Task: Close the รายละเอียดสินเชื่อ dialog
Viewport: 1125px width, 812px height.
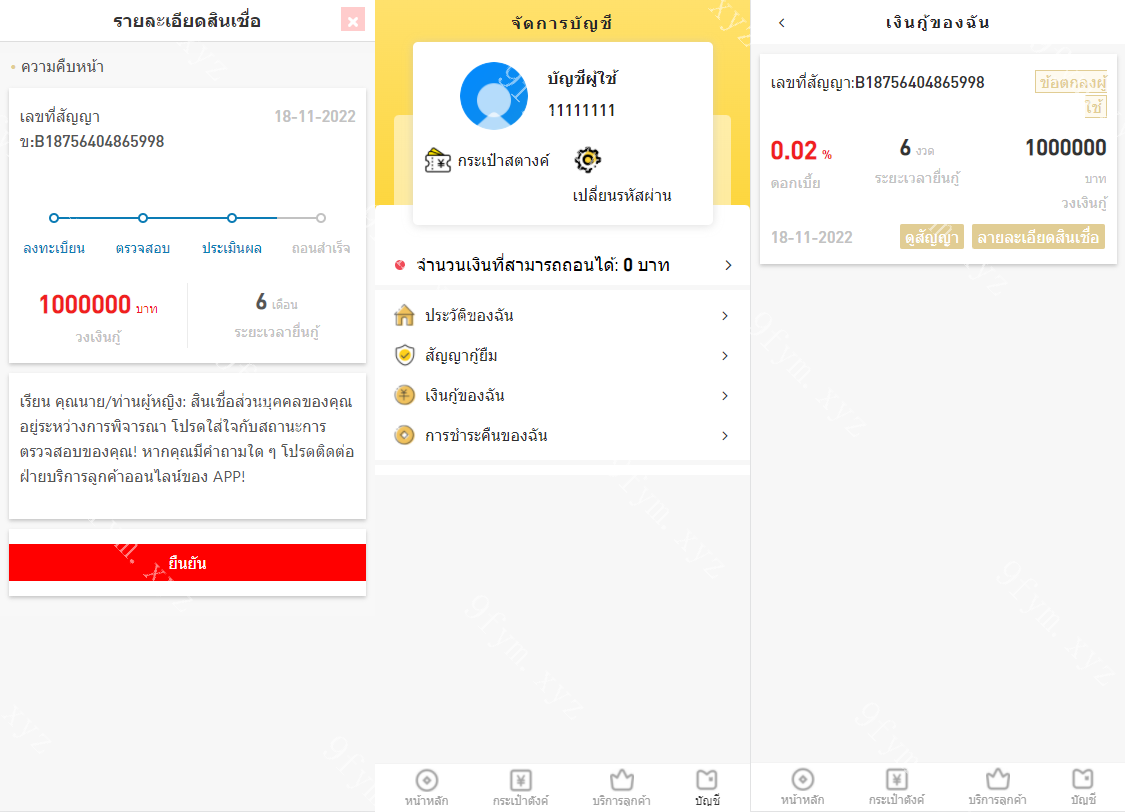Action: point(352,20)
